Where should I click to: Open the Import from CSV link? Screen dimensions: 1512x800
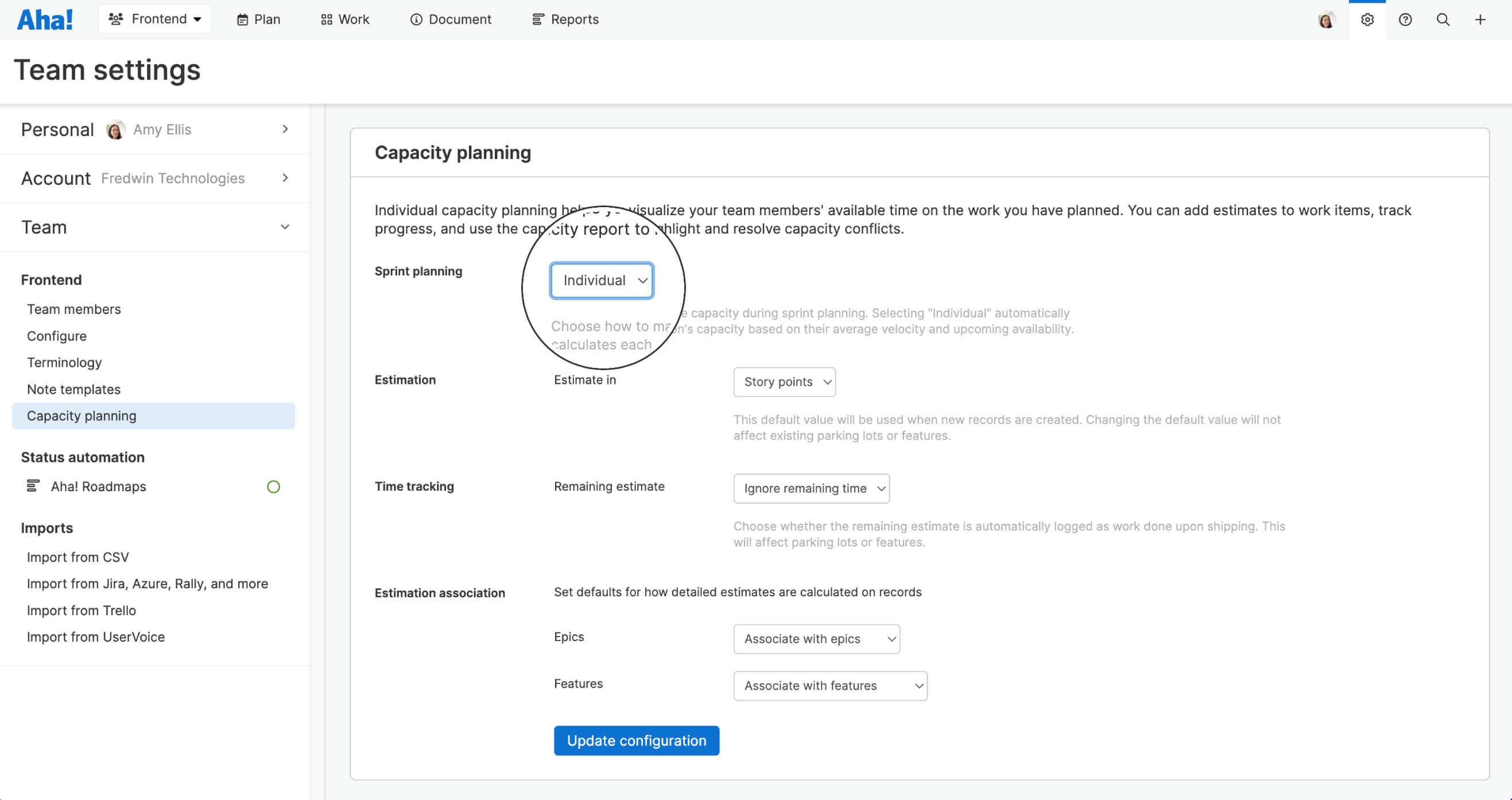click(x=77, y=557)
